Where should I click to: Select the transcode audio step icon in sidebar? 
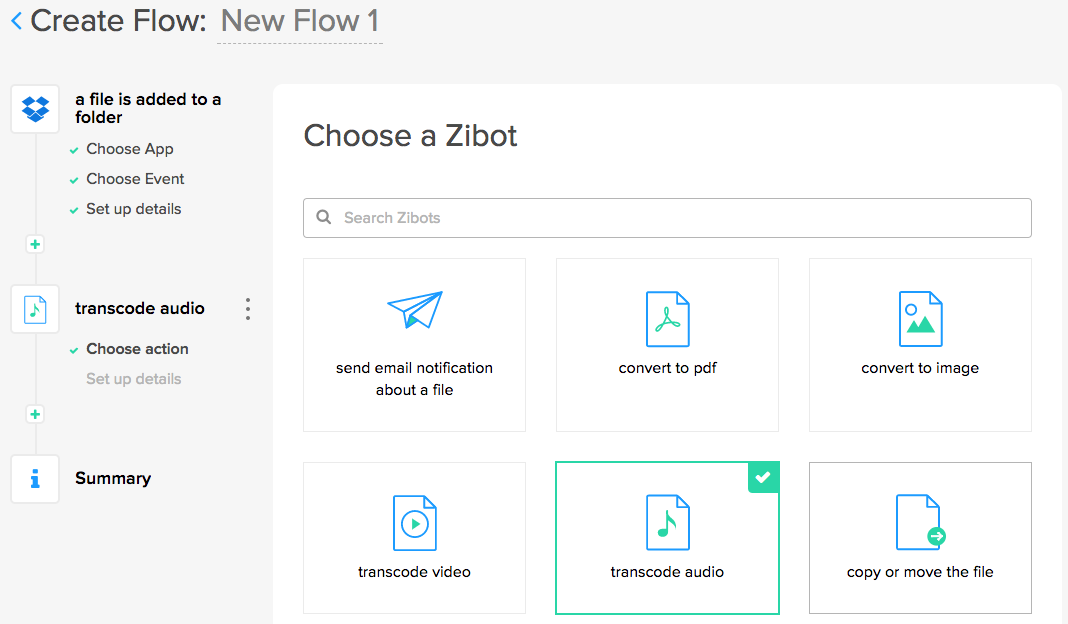[35, 309]
